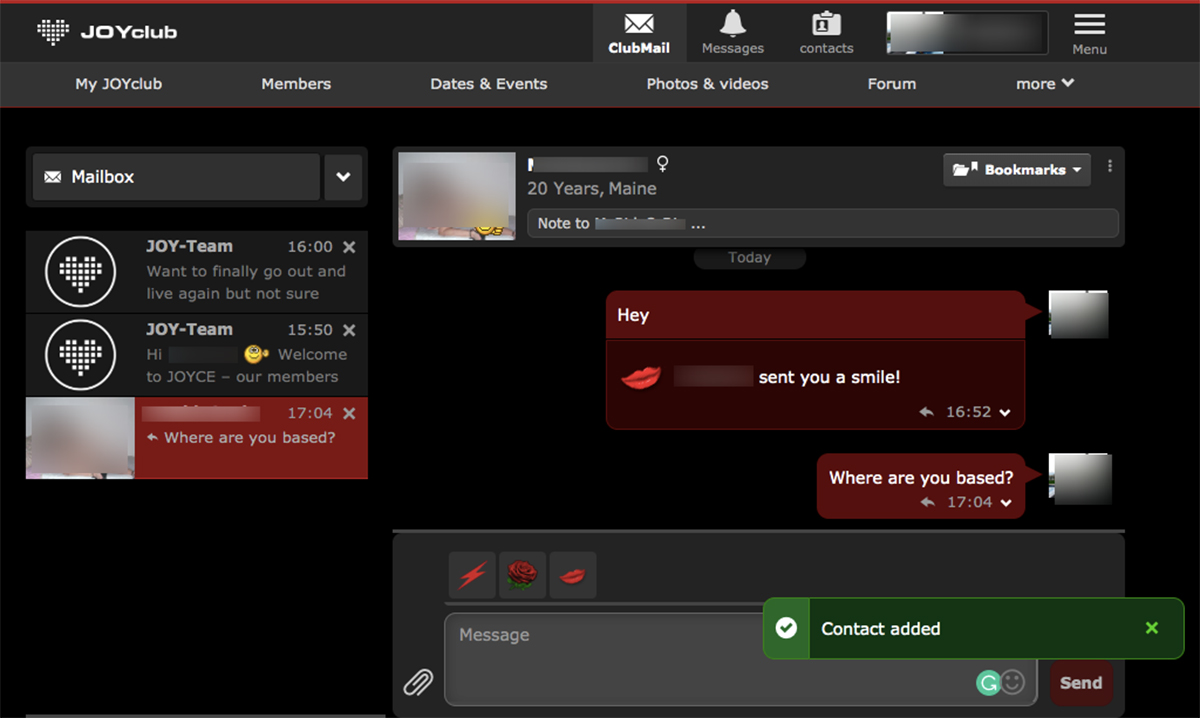The height and width of the screenshot is (718, 1200).
Task: Expand options on 17:04 message
Action: pyautogui.click(x=1006, y=502)
